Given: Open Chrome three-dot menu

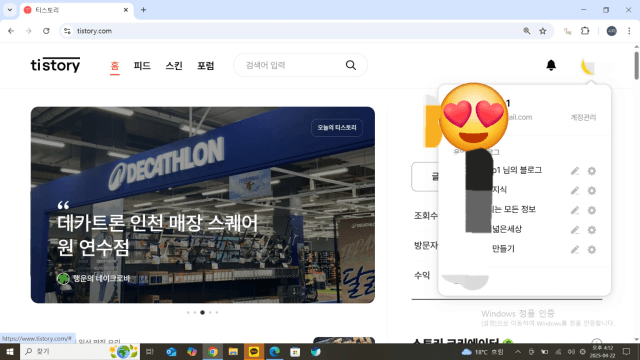Looking at the screenshot, I should [629, 31].
